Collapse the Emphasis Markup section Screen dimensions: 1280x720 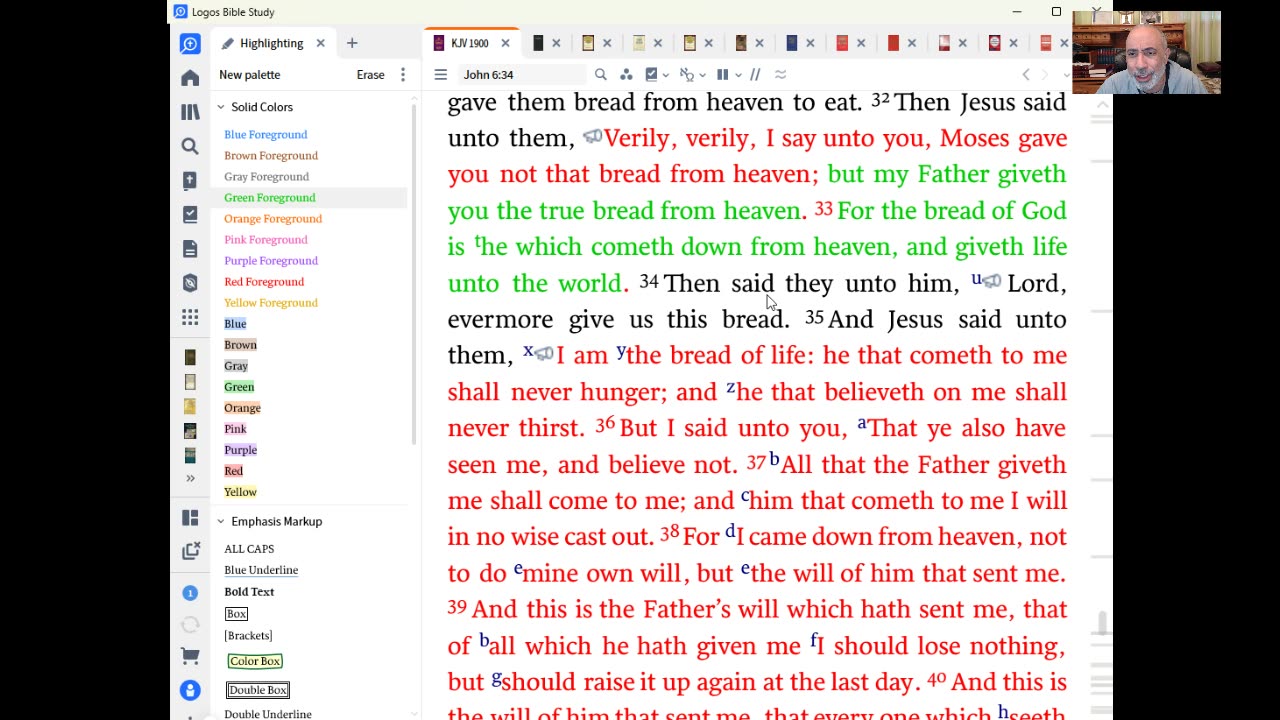click(x=221, y=521)
